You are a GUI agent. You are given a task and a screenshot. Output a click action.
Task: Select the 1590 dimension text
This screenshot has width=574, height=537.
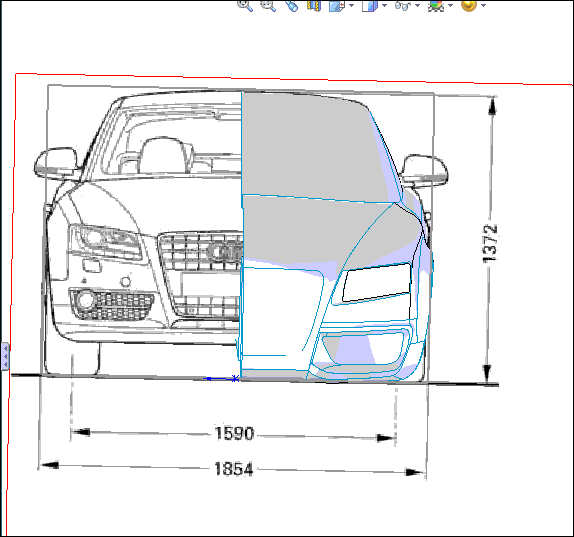[x=234, y=433]
